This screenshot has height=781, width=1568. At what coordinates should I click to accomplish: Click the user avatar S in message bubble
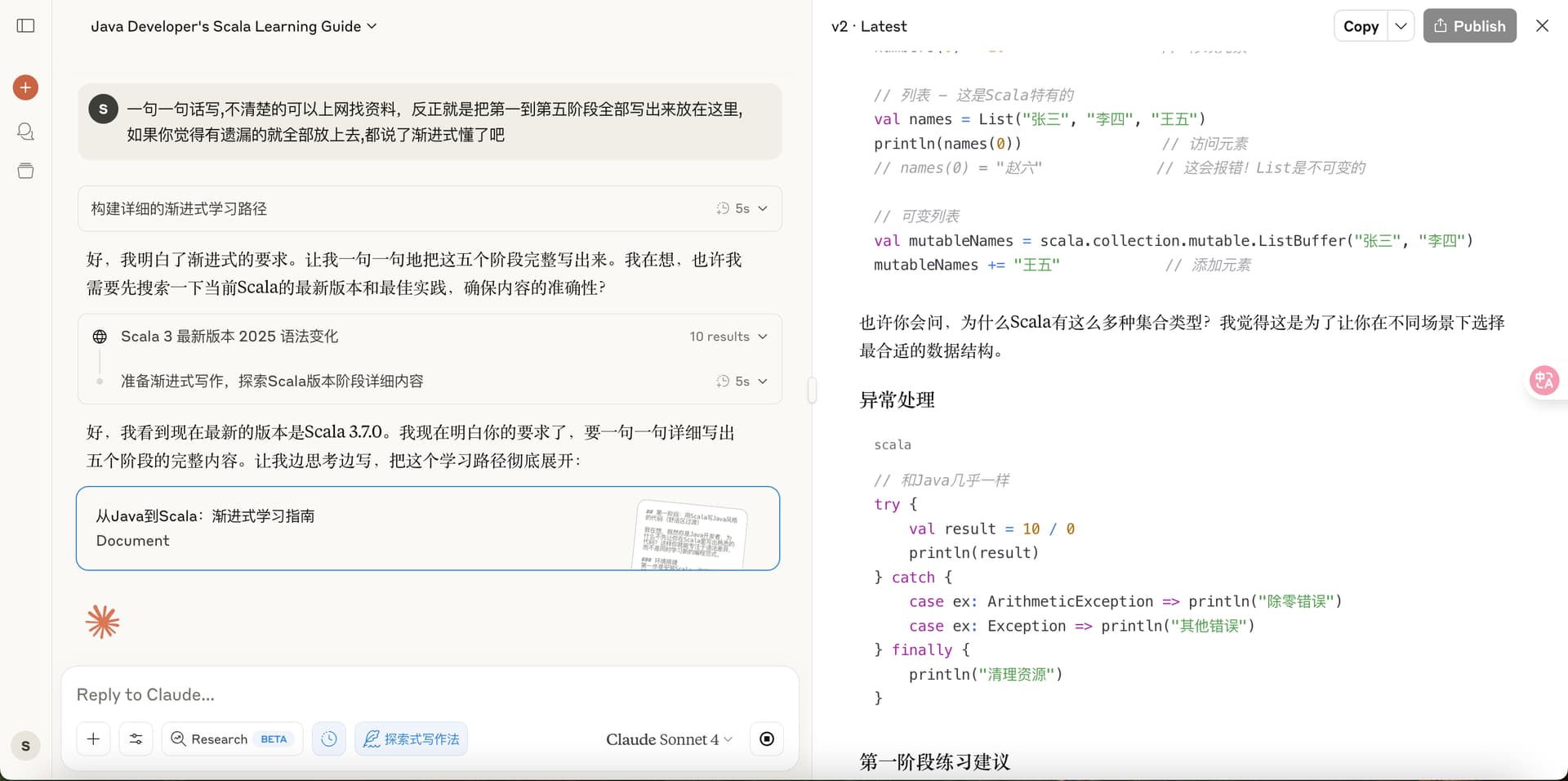103,109
